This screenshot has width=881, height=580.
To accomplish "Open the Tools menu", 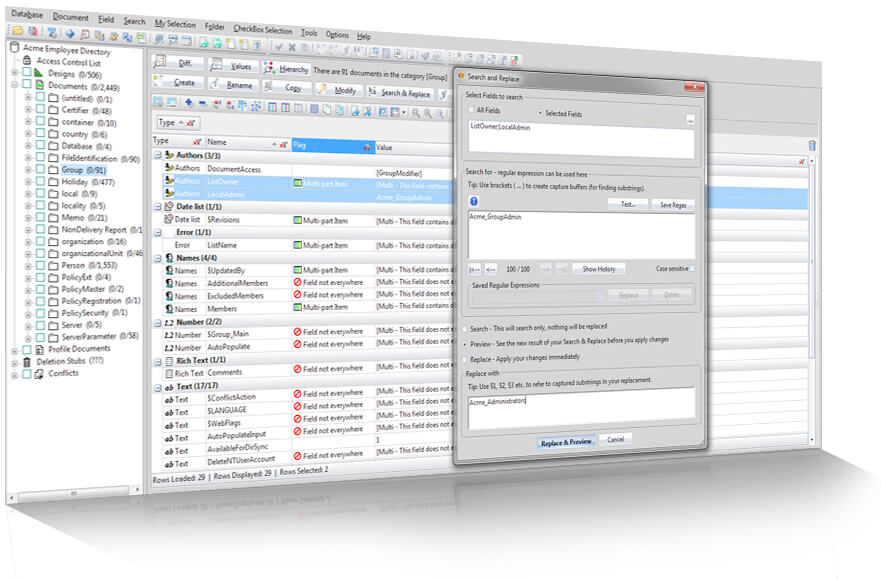I will point(309,32).
